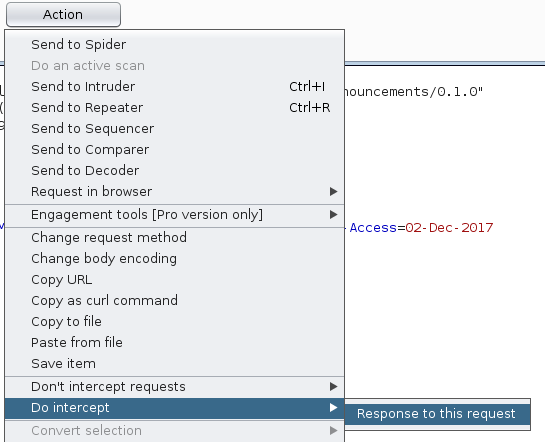545x442 pixels.
Task: Click the 02-Dec-2017 value text
Action: pos(449,228)
